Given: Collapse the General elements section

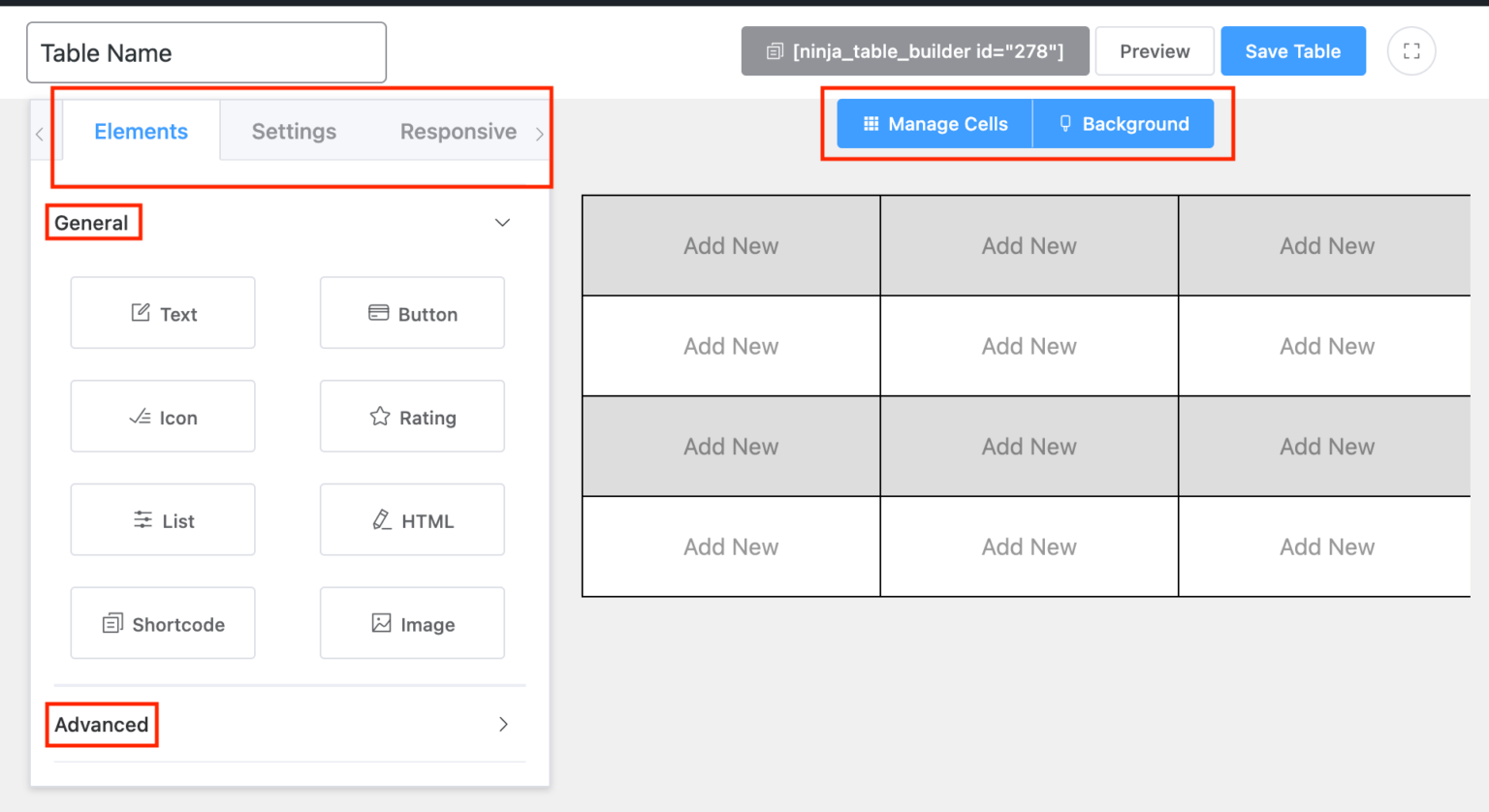Looking at the screenshot, I should pyautogui.click(x=502, y=222).
